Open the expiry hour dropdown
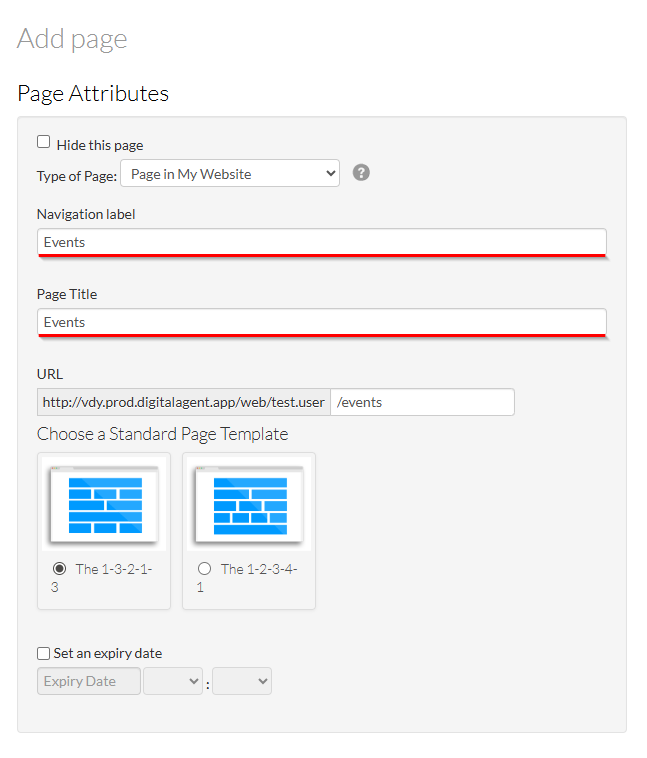This screenshot has height=758, width=647. point(173,681)
